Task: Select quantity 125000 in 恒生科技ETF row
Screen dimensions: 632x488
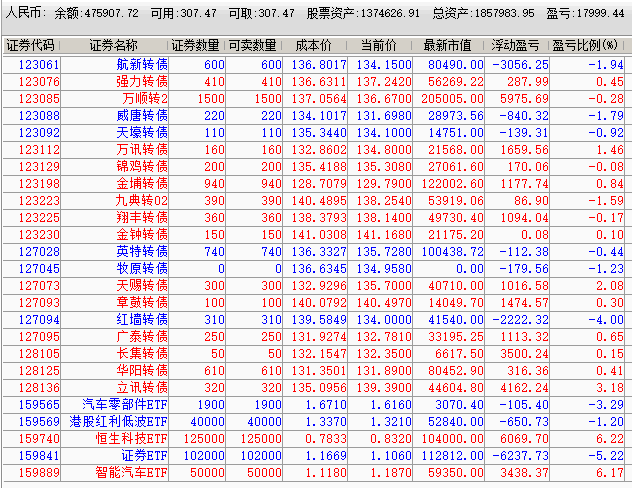Action: pos(204,438)
